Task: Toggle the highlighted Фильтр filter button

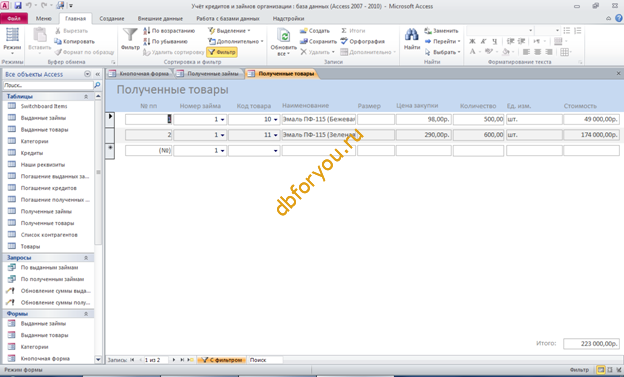Action: (222, 52)
